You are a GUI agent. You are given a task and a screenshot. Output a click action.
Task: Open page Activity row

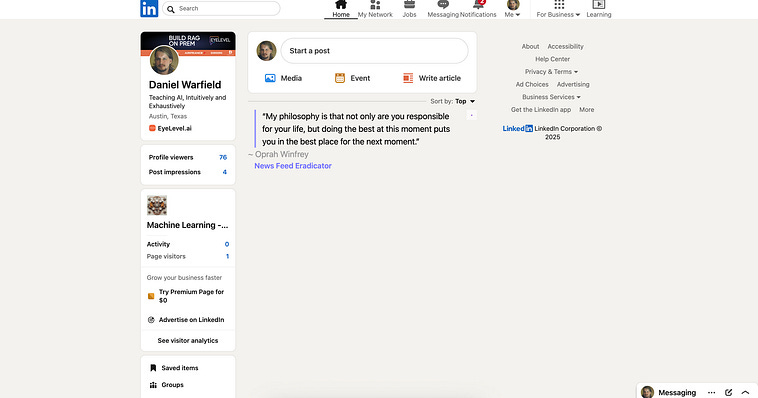coord(188,244)
